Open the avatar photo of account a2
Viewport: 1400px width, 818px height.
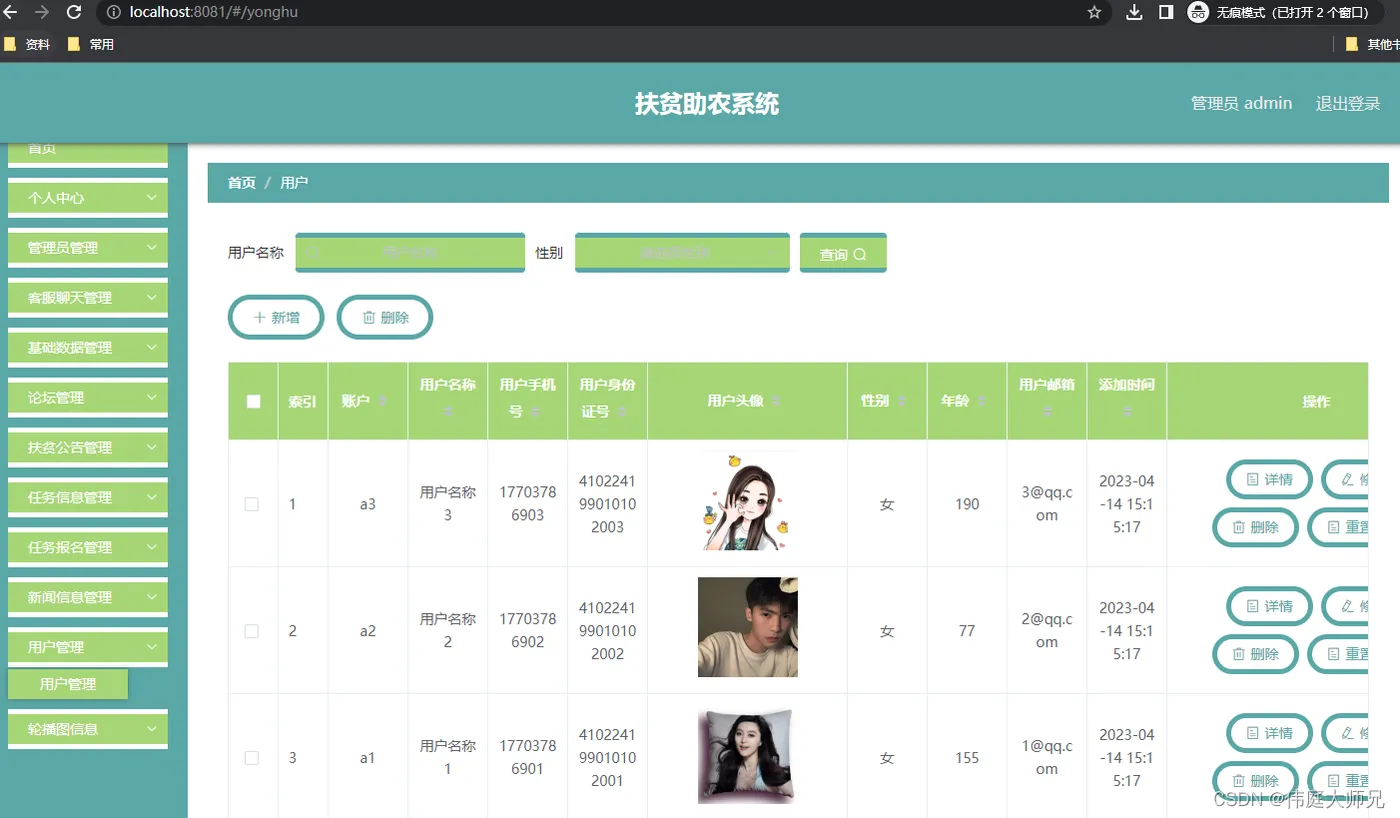pyautogui.click(x=747, y=627)
